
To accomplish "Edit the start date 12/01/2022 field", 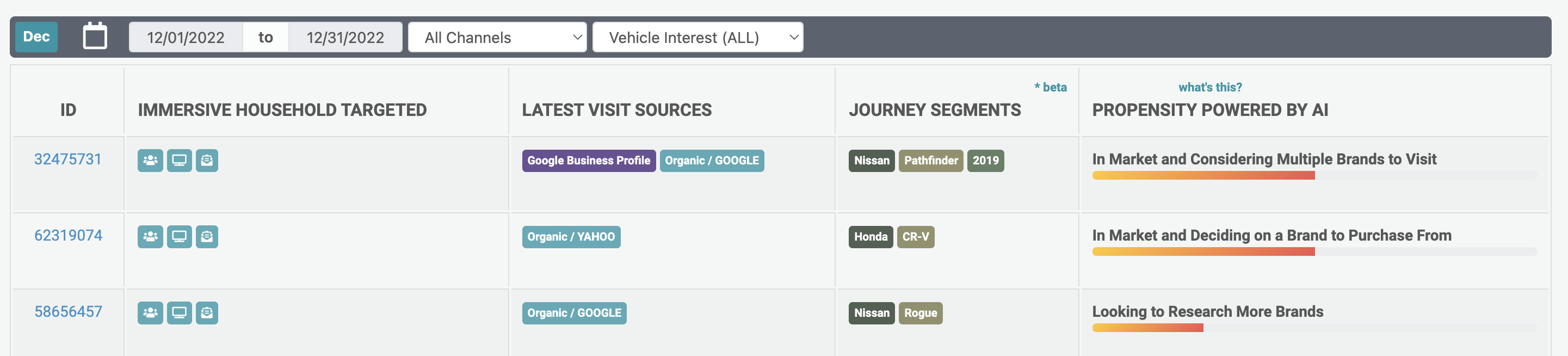I will pos(186,38).
